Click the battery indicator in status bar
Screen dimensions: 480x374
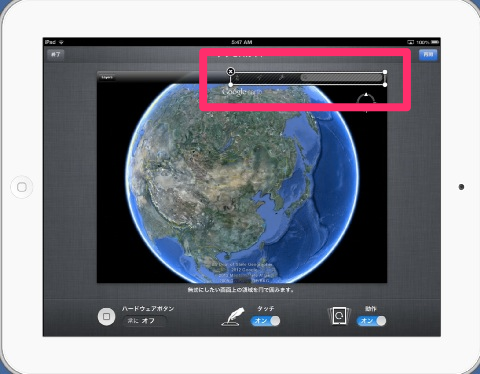(x=435, y=42)
